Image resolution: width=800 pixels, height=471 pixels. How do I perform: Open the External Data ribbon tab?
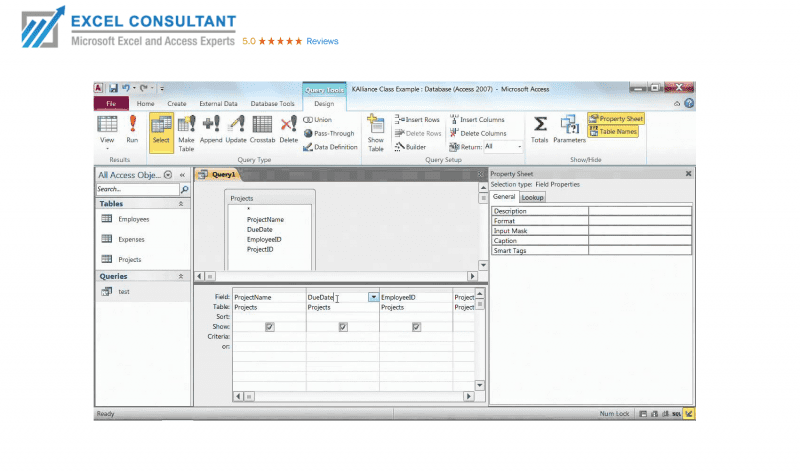point(218,104)
